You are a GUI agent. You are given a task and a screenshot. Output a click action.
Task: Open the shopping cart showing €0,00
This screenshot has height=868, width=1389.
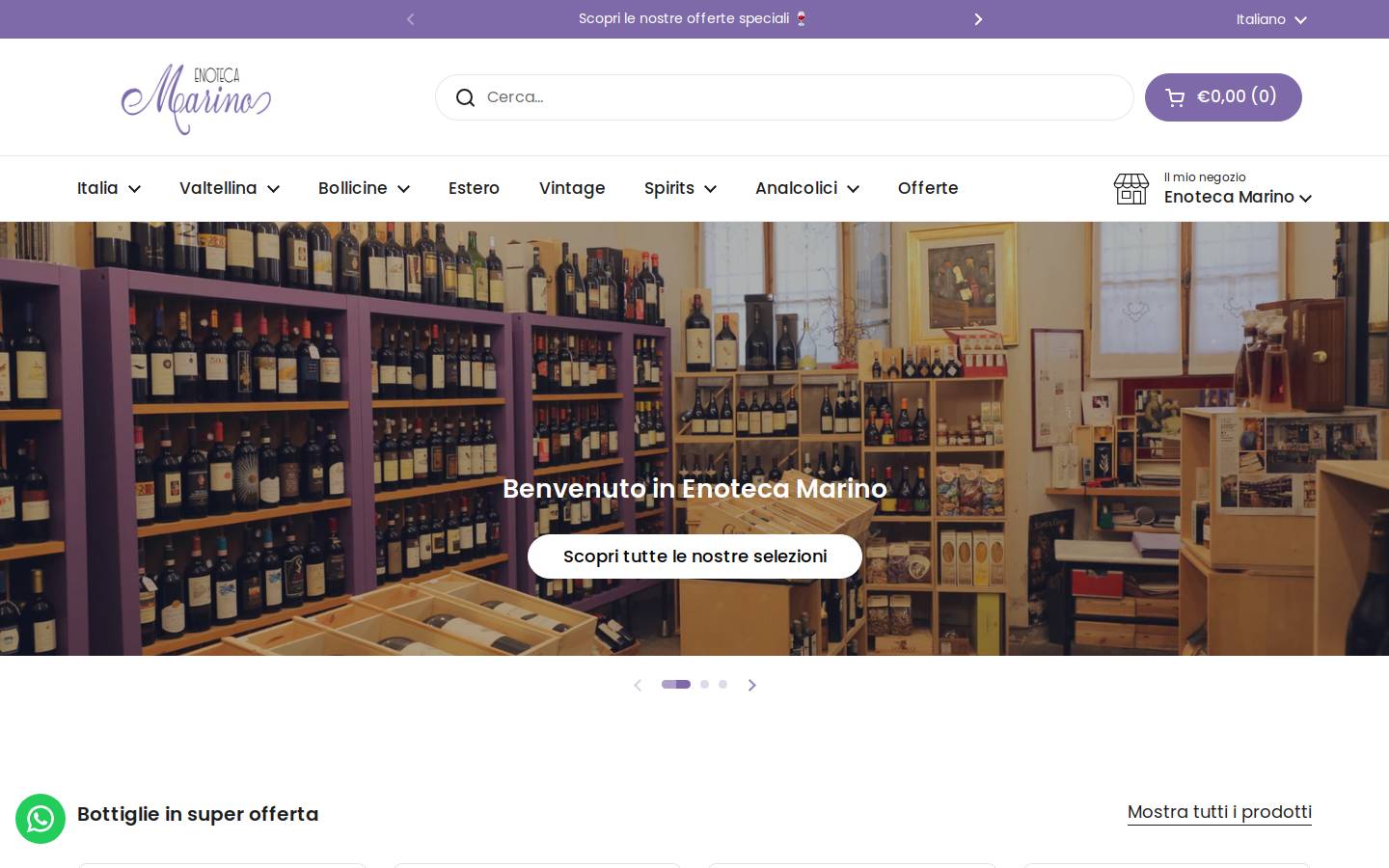pos(1223,97)
